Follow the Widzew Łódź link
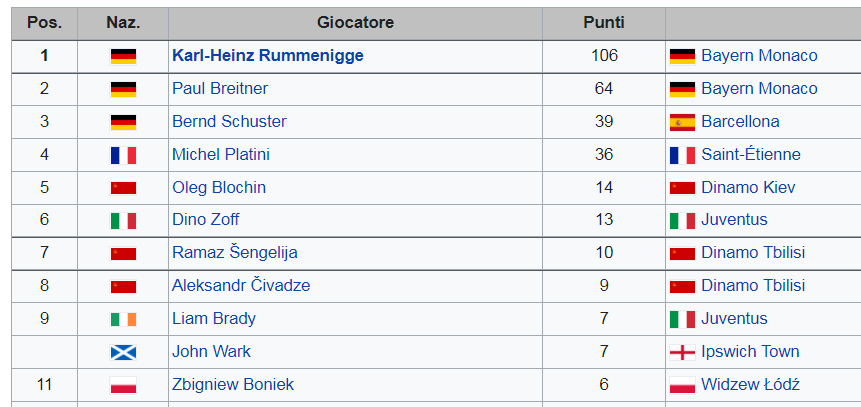Screen dimensions: 861x407 point(750,384)
